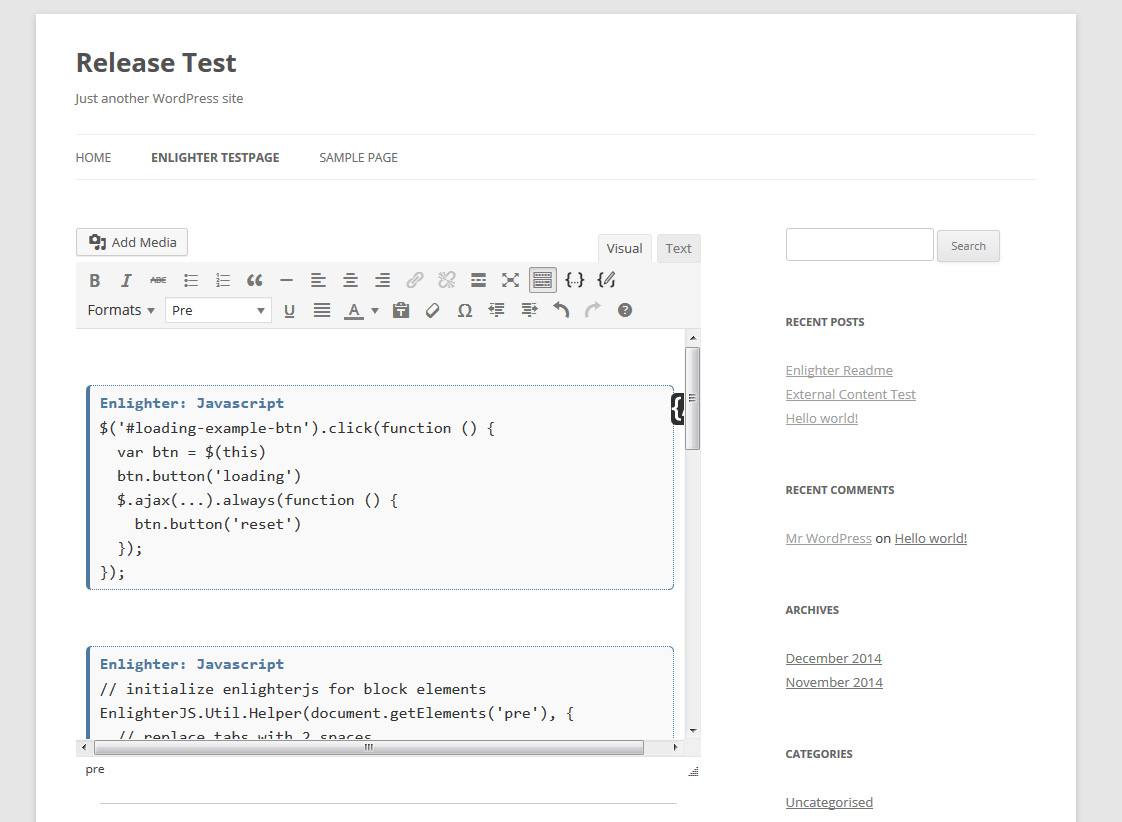The width and height of the screenshot is (1122, 822).
Task: Toggle underline formatting
Action: click(x=289, y=310)
